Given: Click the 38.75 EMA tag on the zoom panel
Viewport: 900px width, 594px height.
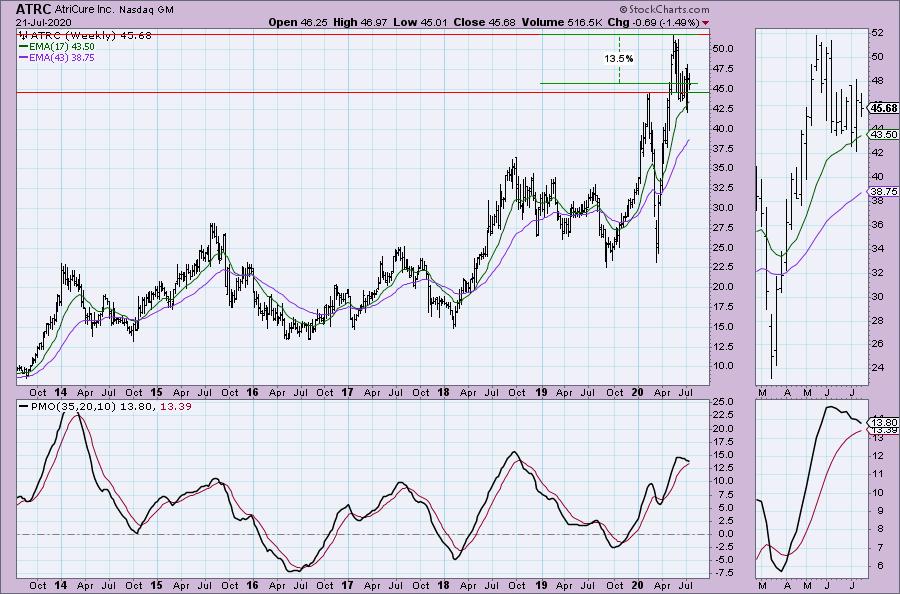Looking at the screenshot, I should click(883, 192).
